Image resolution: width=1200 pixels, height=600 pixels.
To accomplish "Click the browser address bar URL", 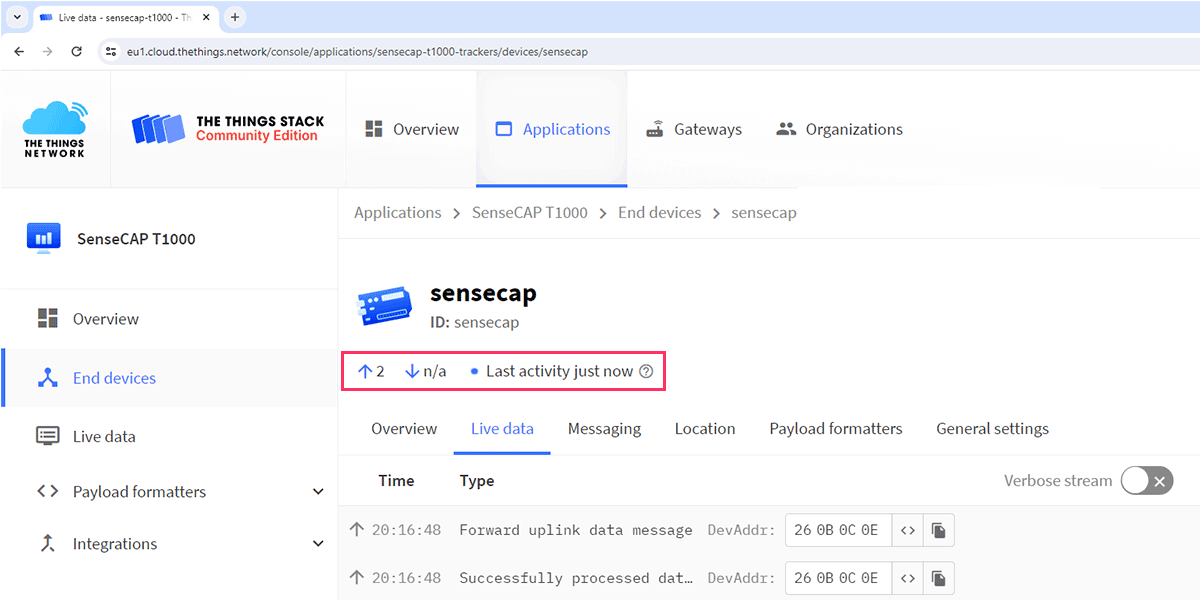I will click(357, 51).
